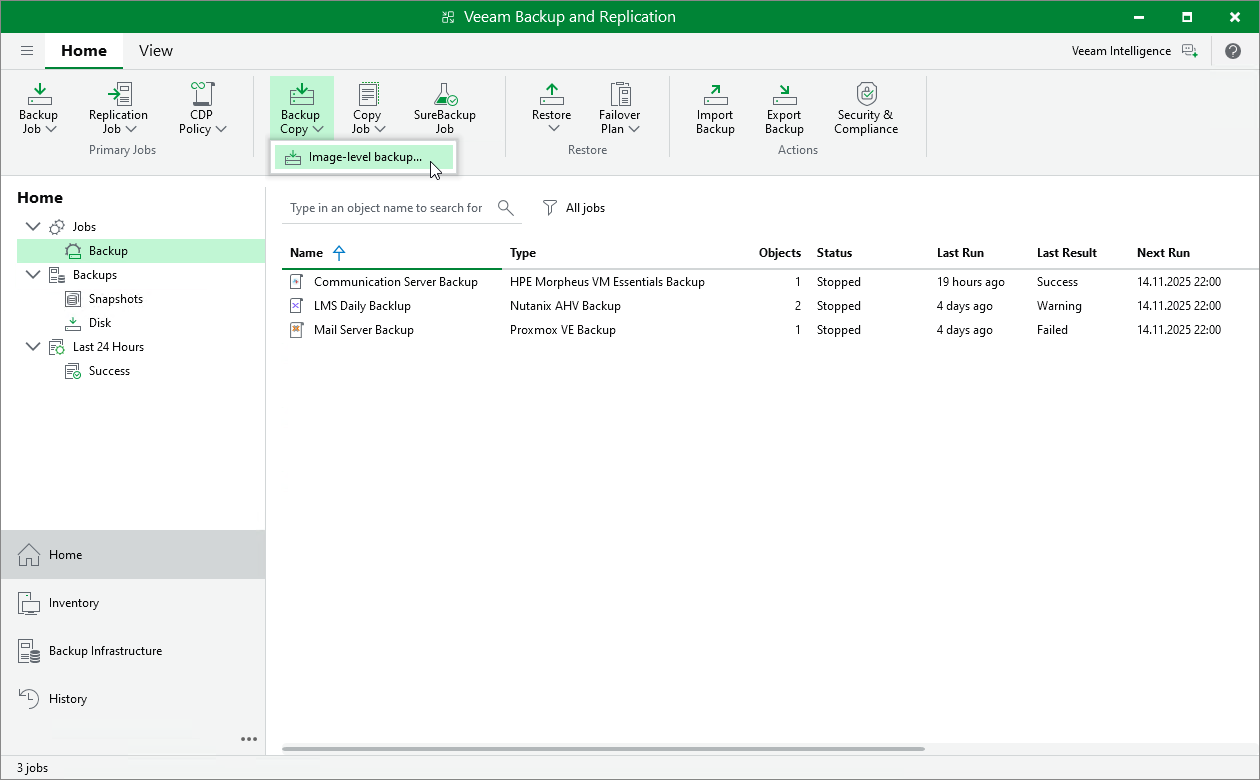Click the sort arrow beside Name
The image size is (1260, 780).
point(338,253)
